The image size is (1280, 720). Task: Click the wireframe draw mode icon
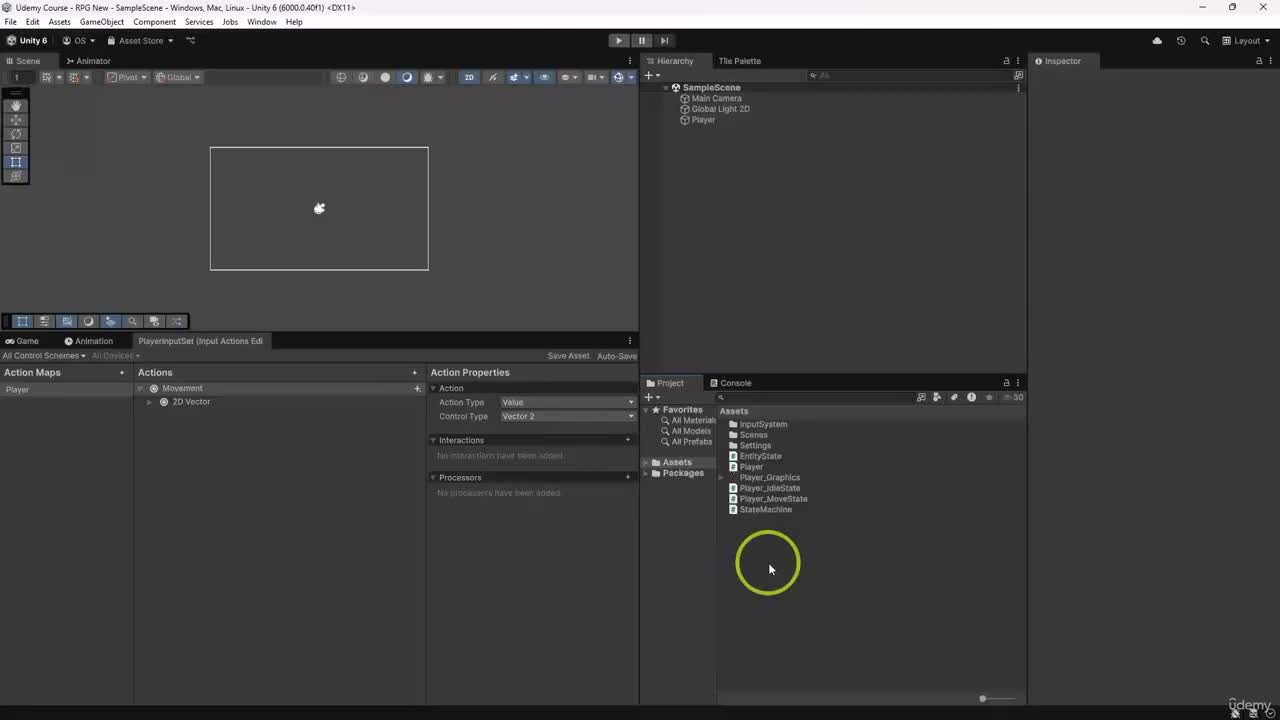pyautogui.click(x=341, y=77)
